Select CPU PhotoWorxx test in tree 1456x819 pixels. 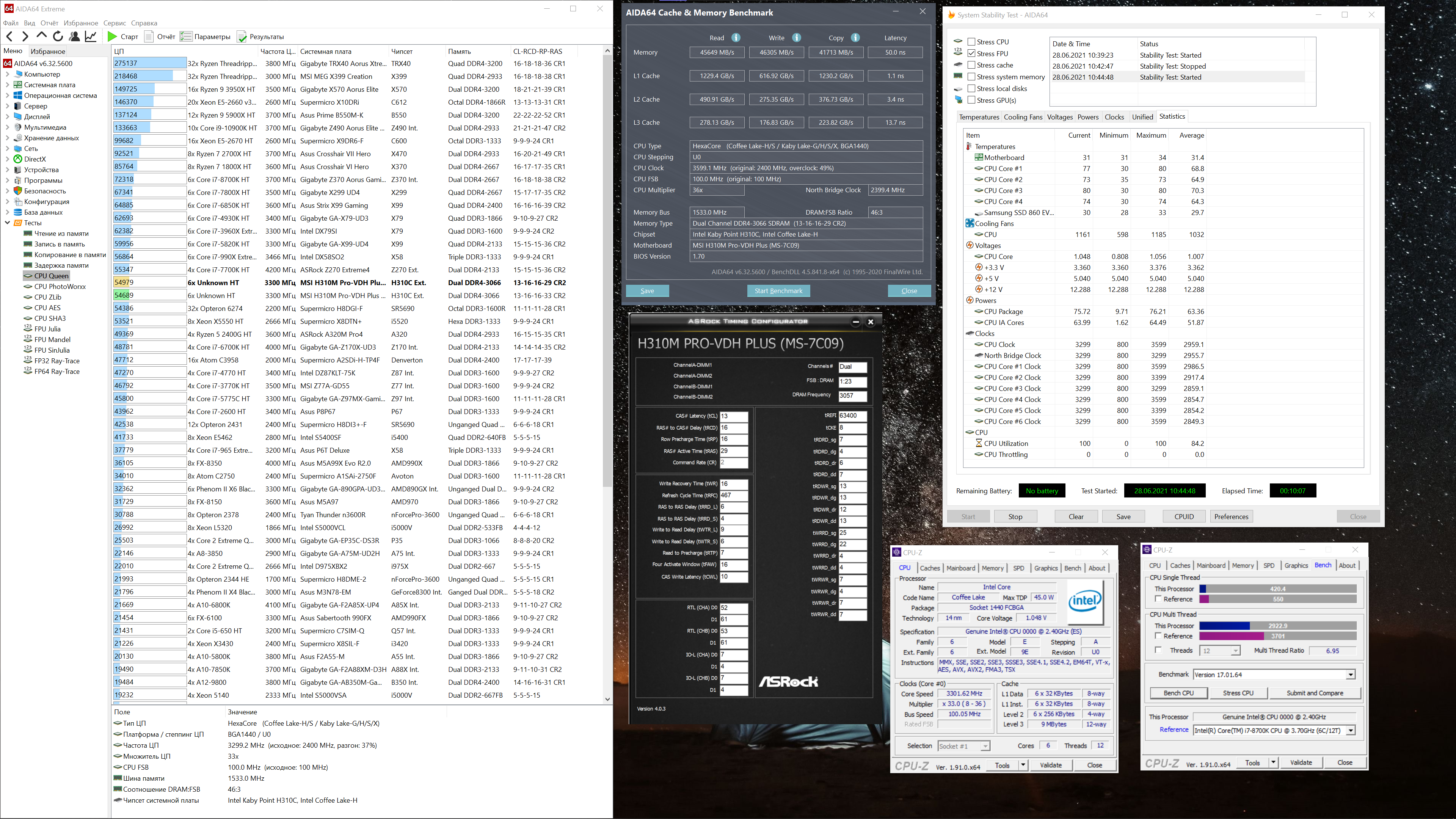click(x=60, y=287)
